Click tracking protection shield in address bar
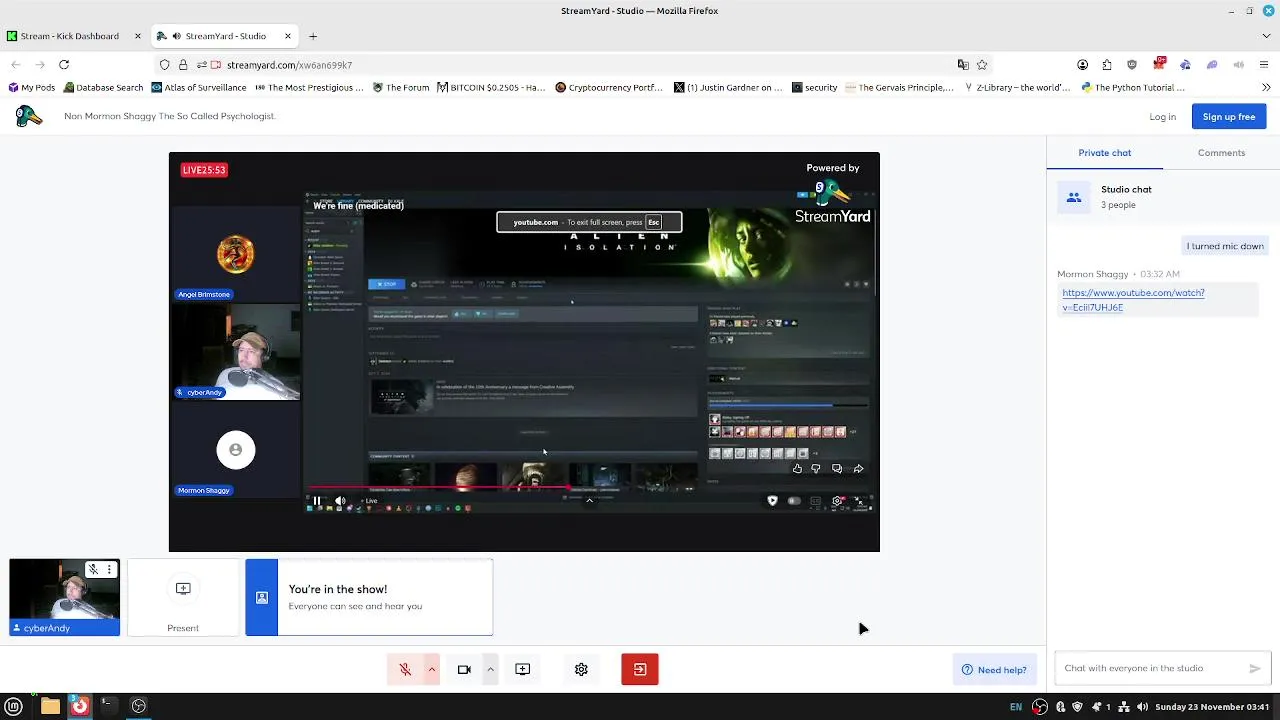Viewport: 1280px width, 720px height. (x=165, y=65)
